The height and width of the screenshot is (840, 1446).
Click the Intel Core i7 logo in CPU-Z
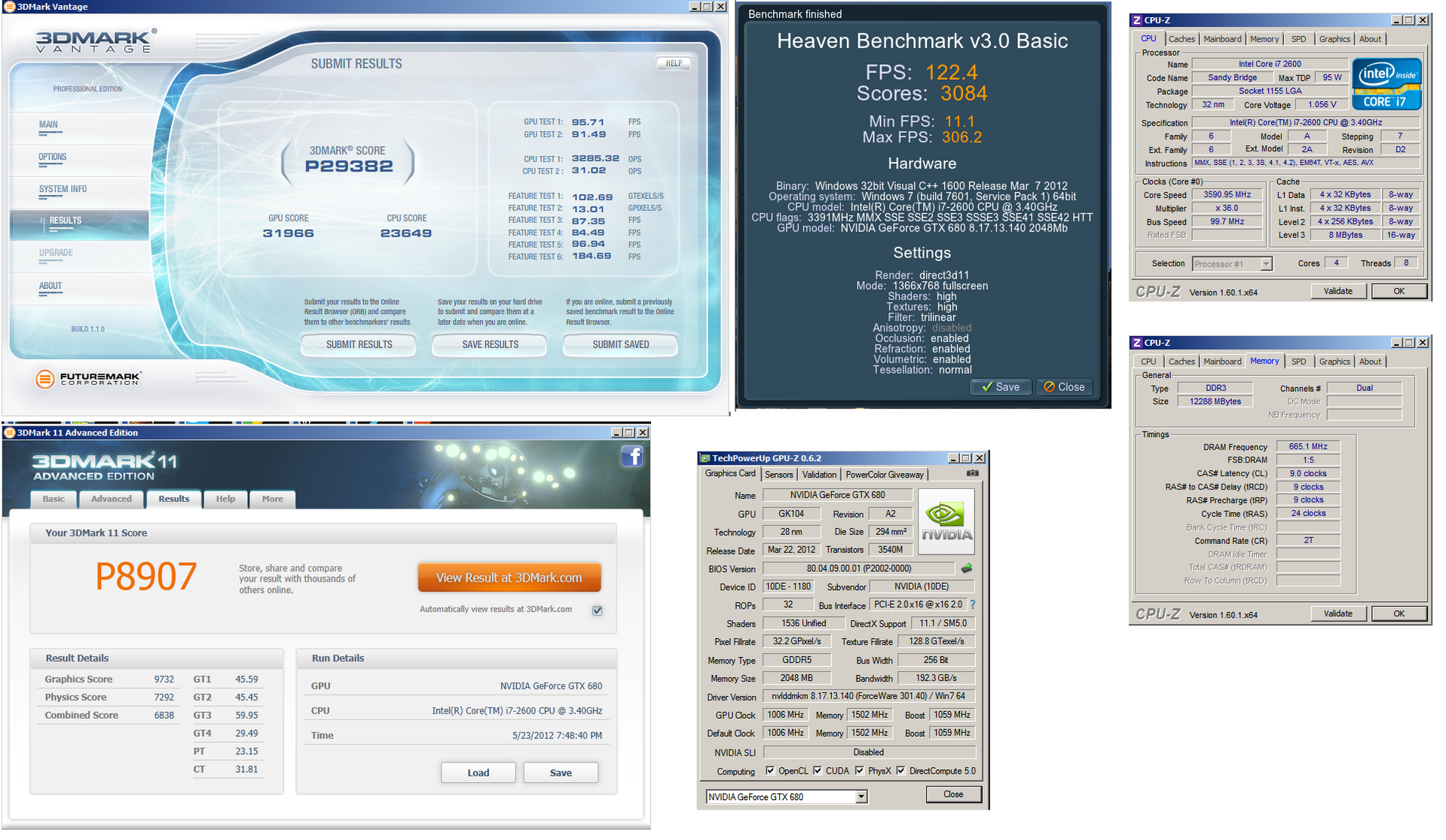[x=1386, y=84]
